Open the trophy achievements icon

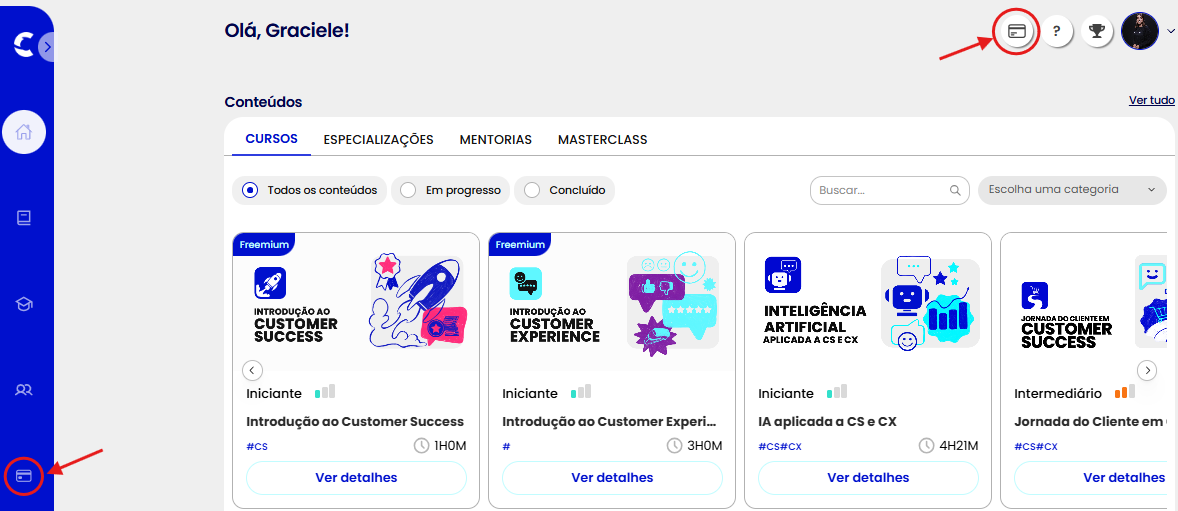coord(1097,32)
